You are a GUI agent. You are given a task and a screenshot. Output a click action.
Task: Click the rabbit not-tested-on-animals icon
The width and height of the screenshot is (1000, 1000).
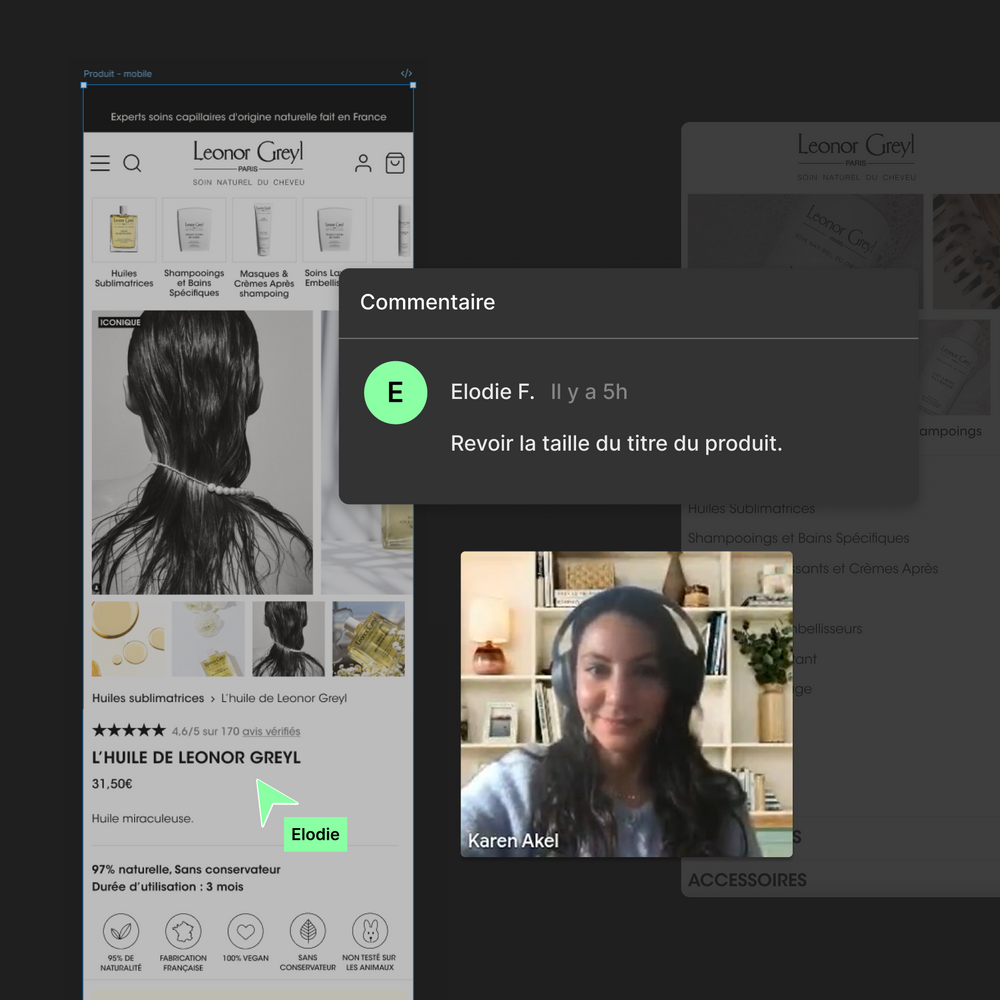[370, 931]
